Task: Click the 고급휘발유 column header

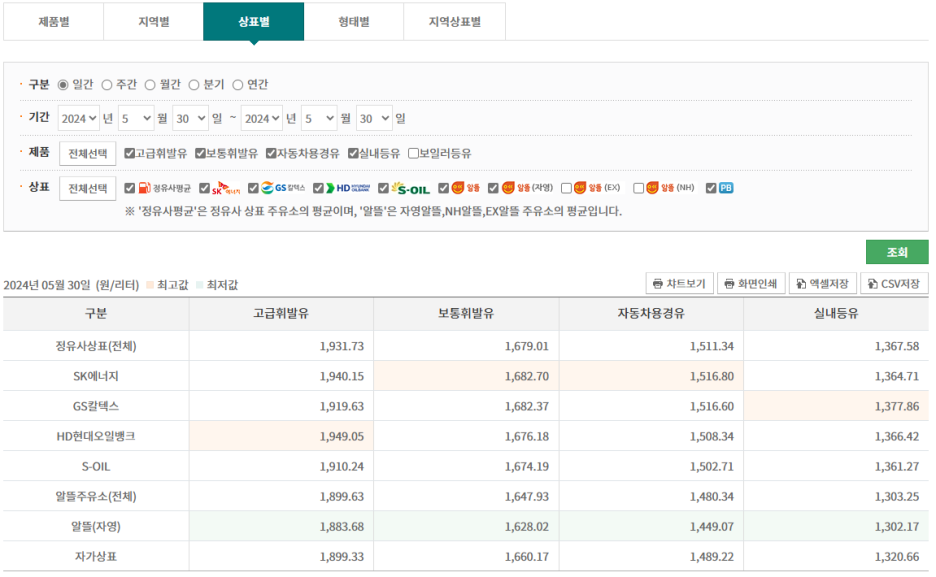Action: pyautogui.click(x=281, y=314)
